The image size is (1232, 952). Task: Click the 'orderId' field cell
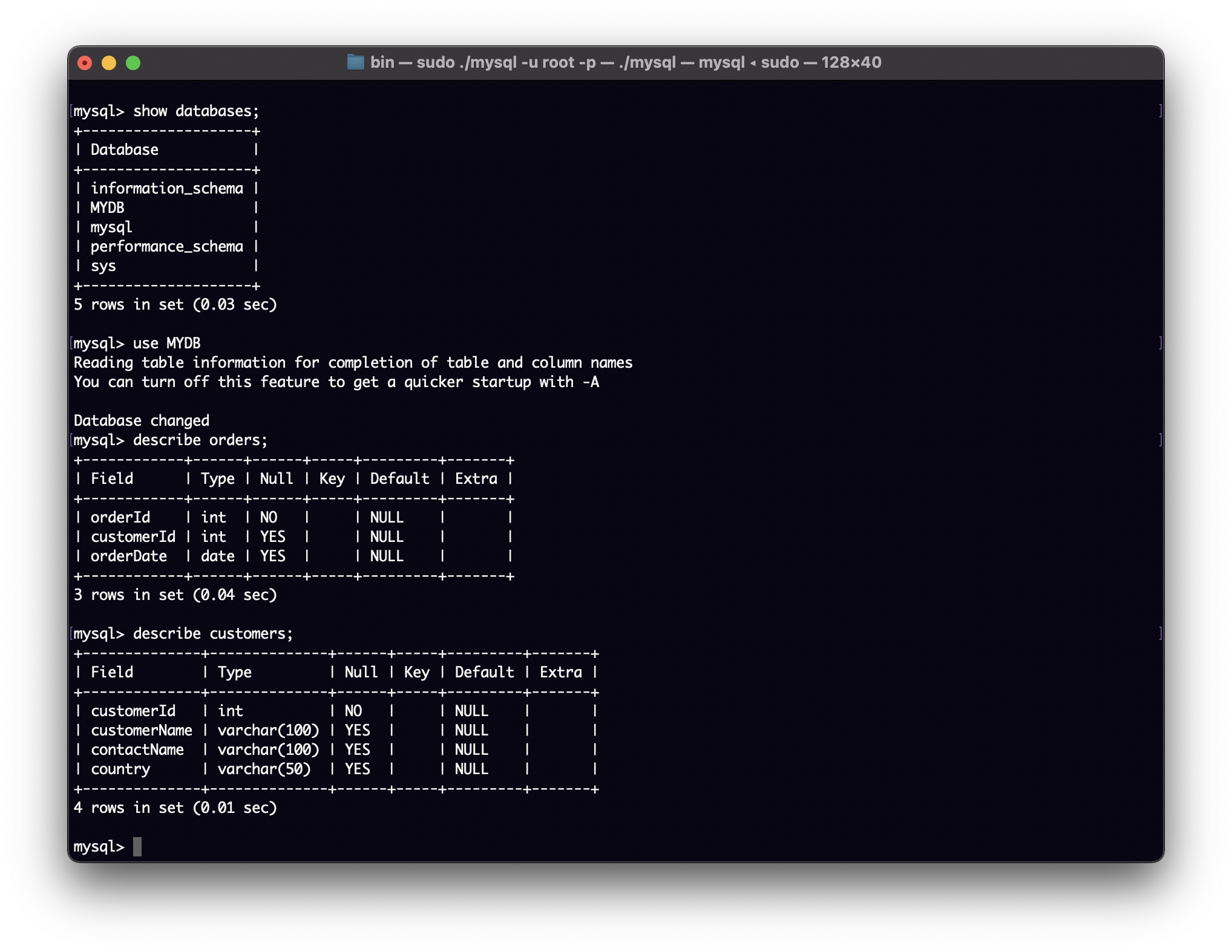coord(120,518)
